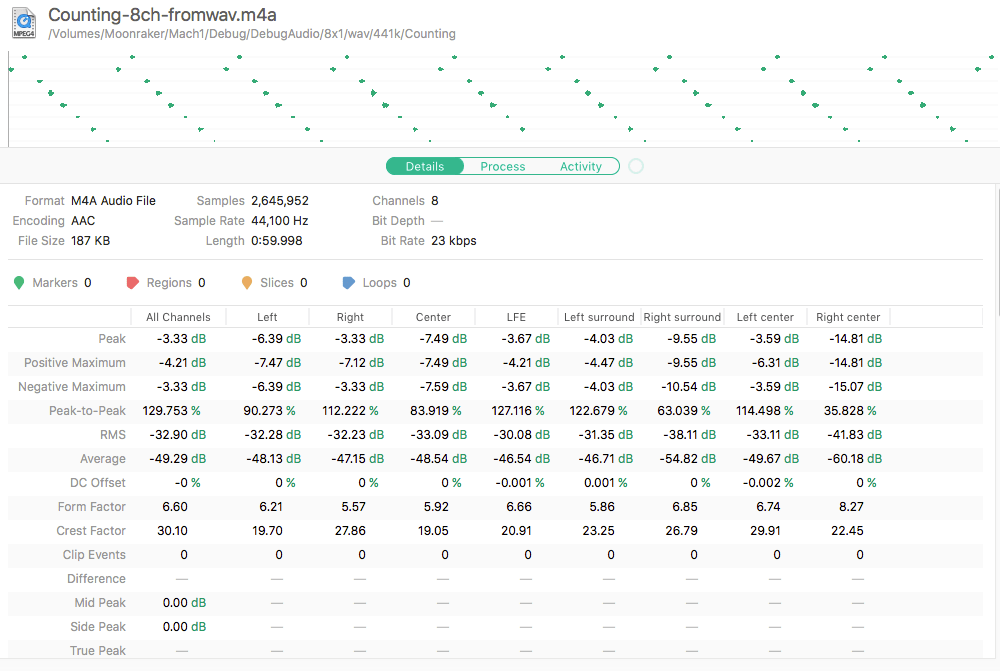Select the Length value 0:59.998
This screenshot has width=1000, height=671.
(277, 240)
